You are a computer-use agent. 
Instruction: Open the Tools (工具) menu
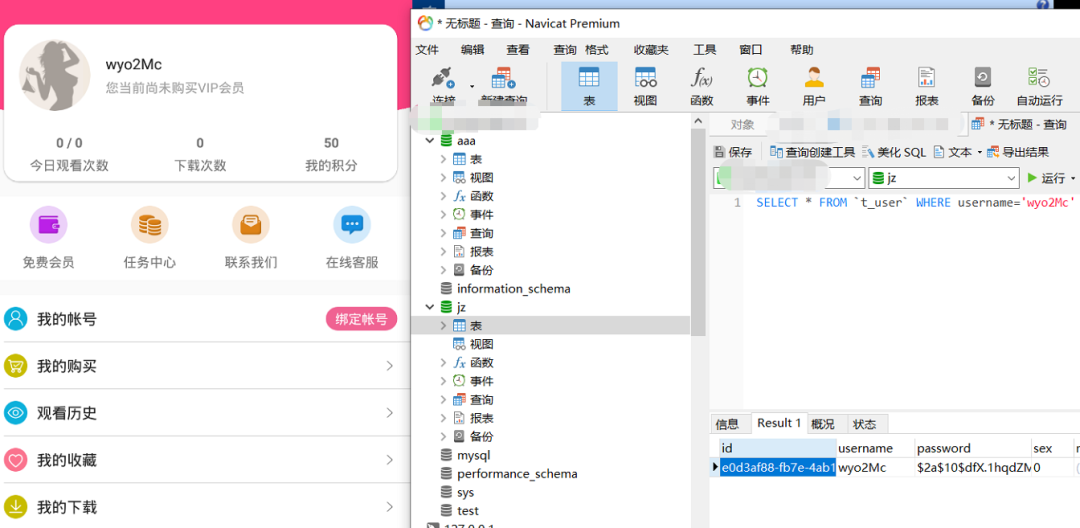tap(704, 50)
